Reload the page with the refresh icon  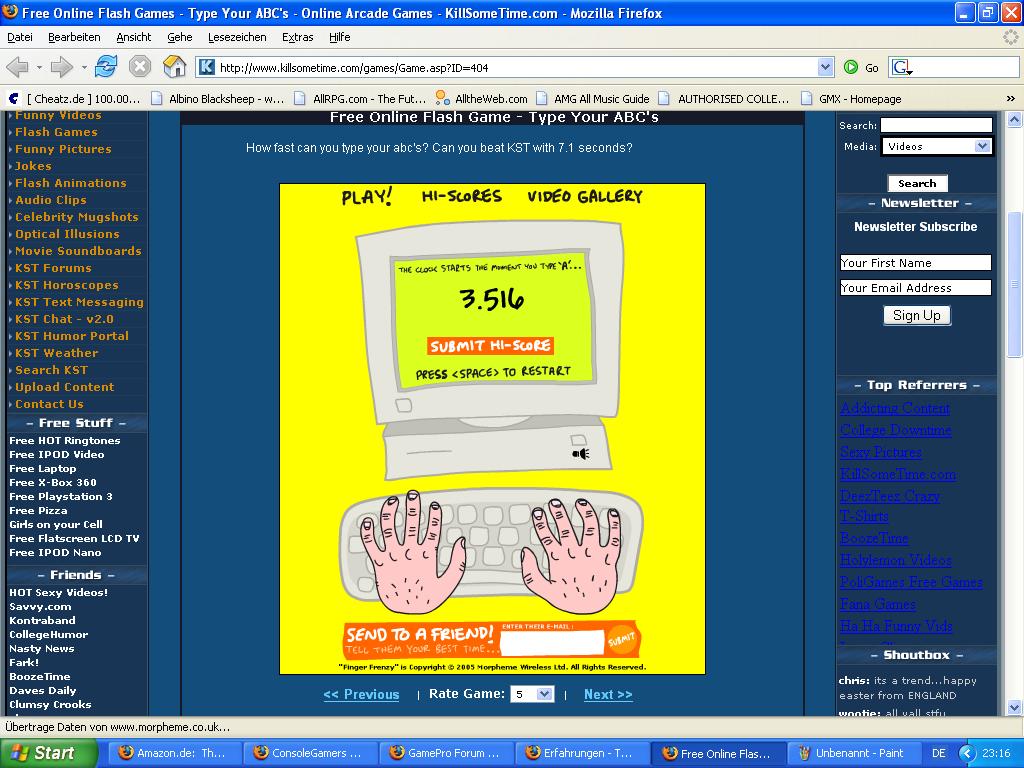pos(106,67)
